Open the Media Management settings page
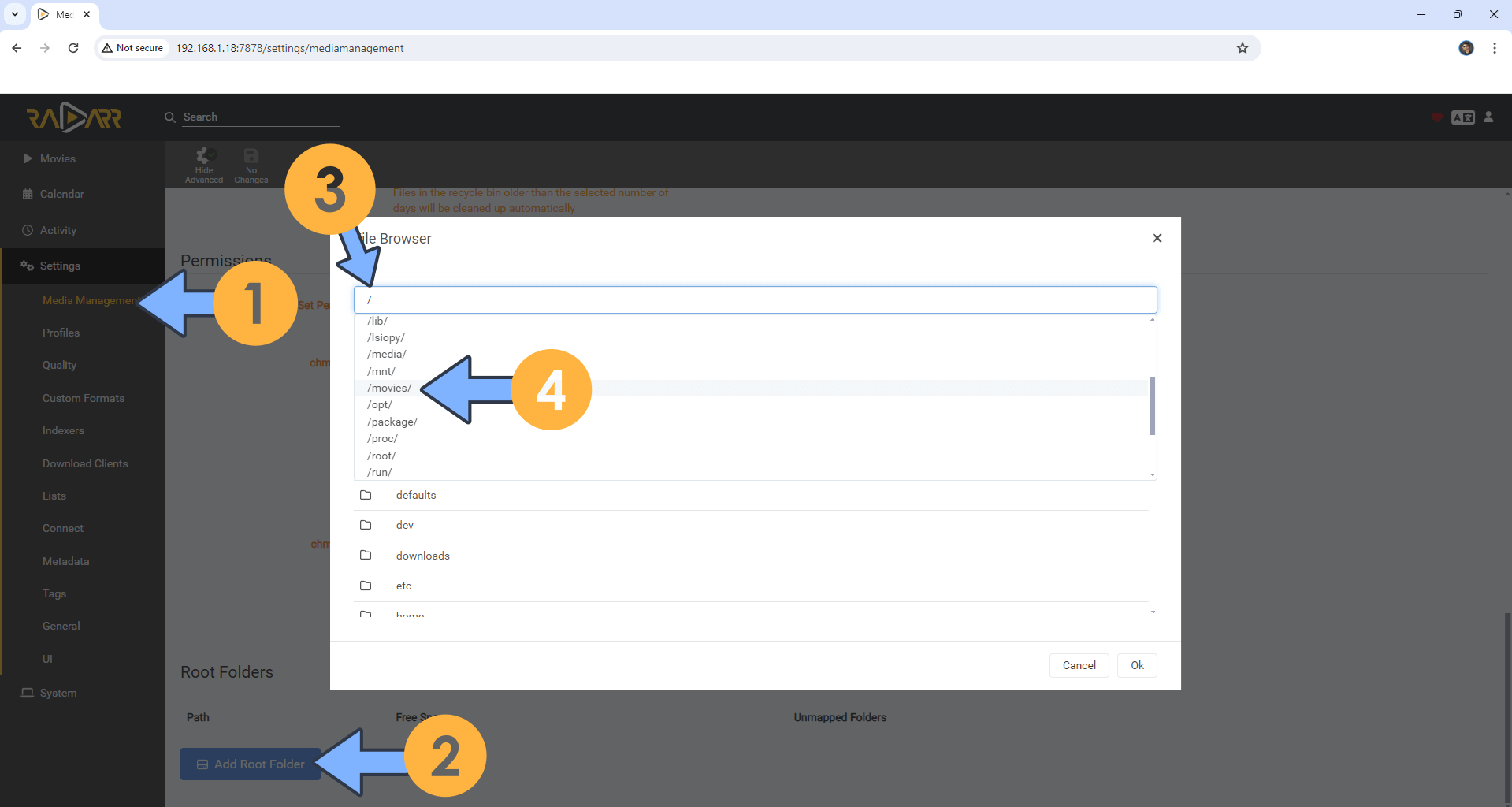Screen dimensions: 1512x807 tap(89, 300)
